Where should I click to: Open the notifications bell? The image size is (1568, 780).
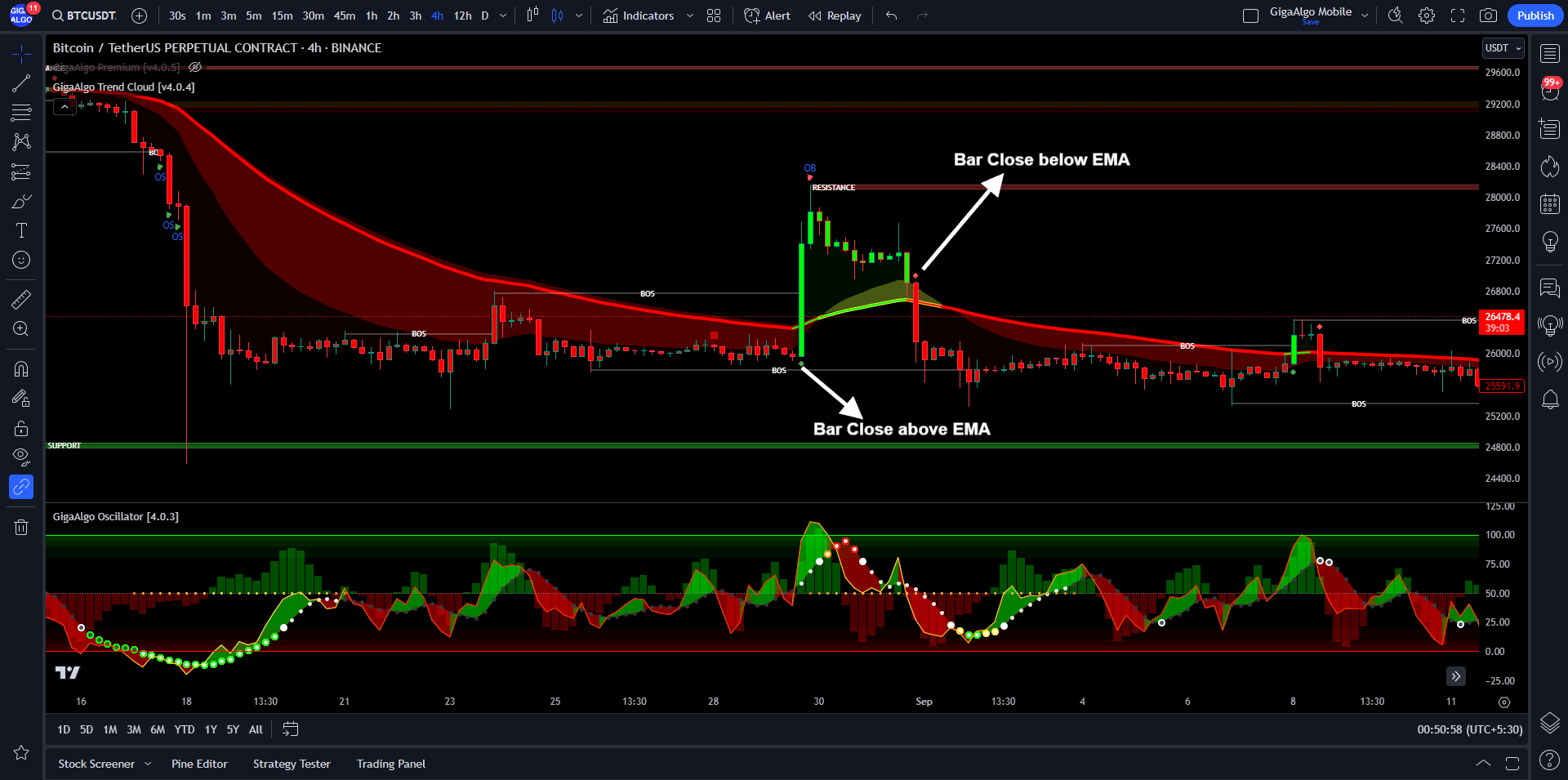point(1550,399)
